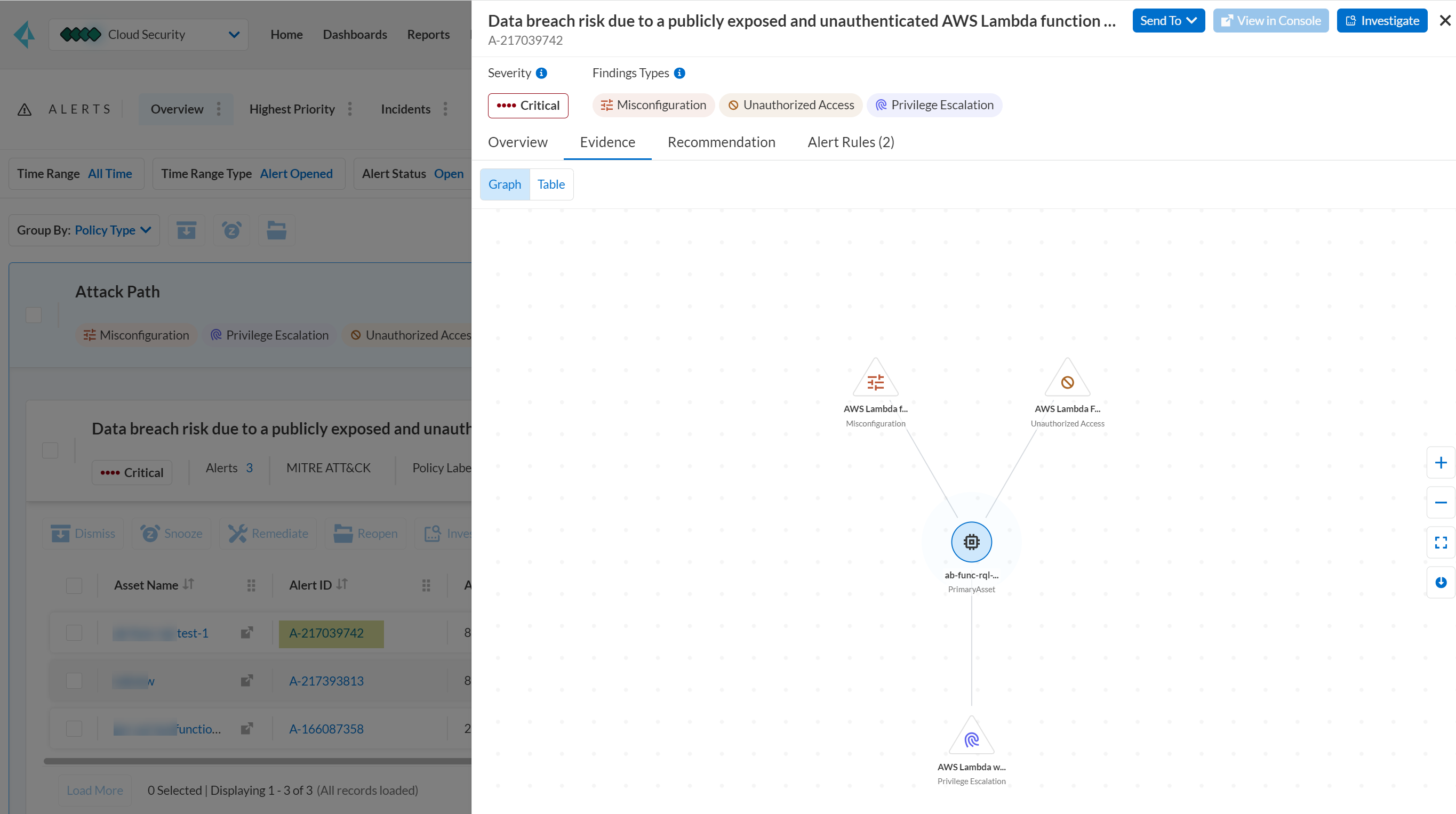Select the ab-func-rql PrimaryAsset node
Image resolution: width=1456 pixels, height=814 pixels.
[971, 542]
